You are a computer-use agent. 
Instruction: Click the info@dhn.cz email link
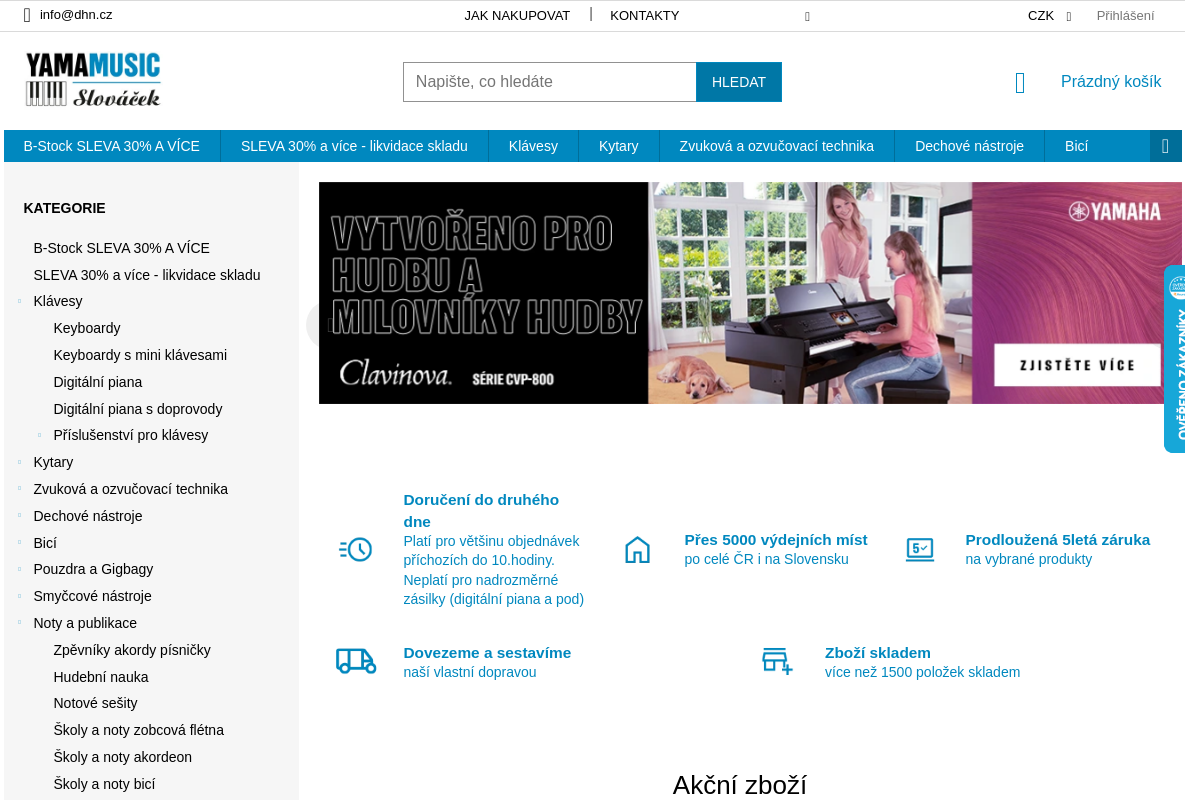point(76,15)
